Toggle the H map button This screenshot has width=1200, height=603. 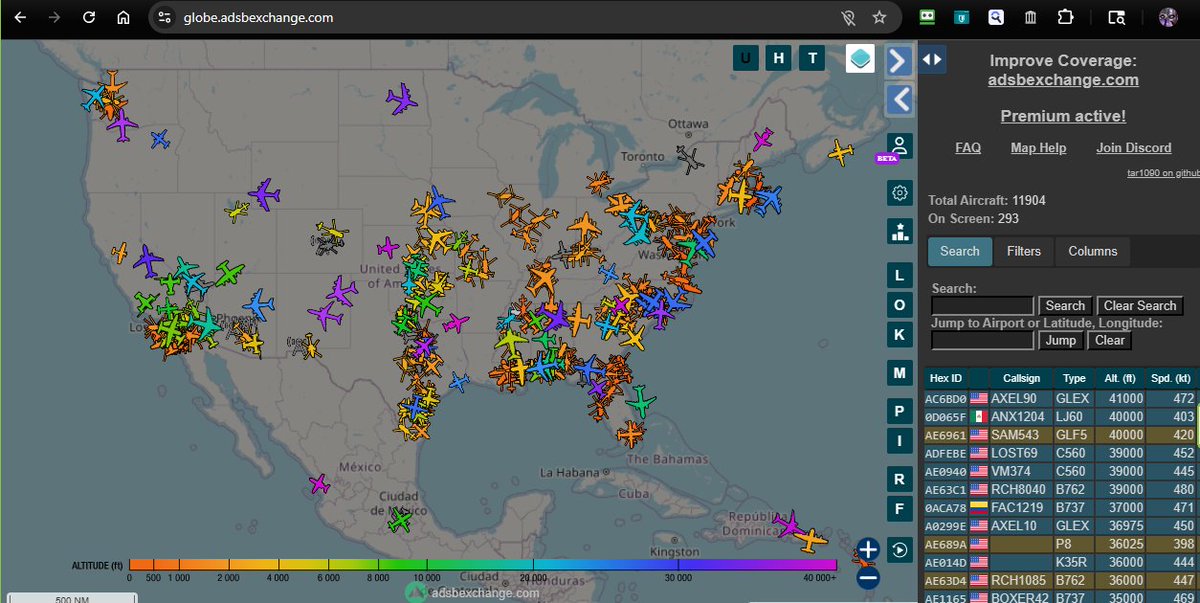[x=778, y=58]
